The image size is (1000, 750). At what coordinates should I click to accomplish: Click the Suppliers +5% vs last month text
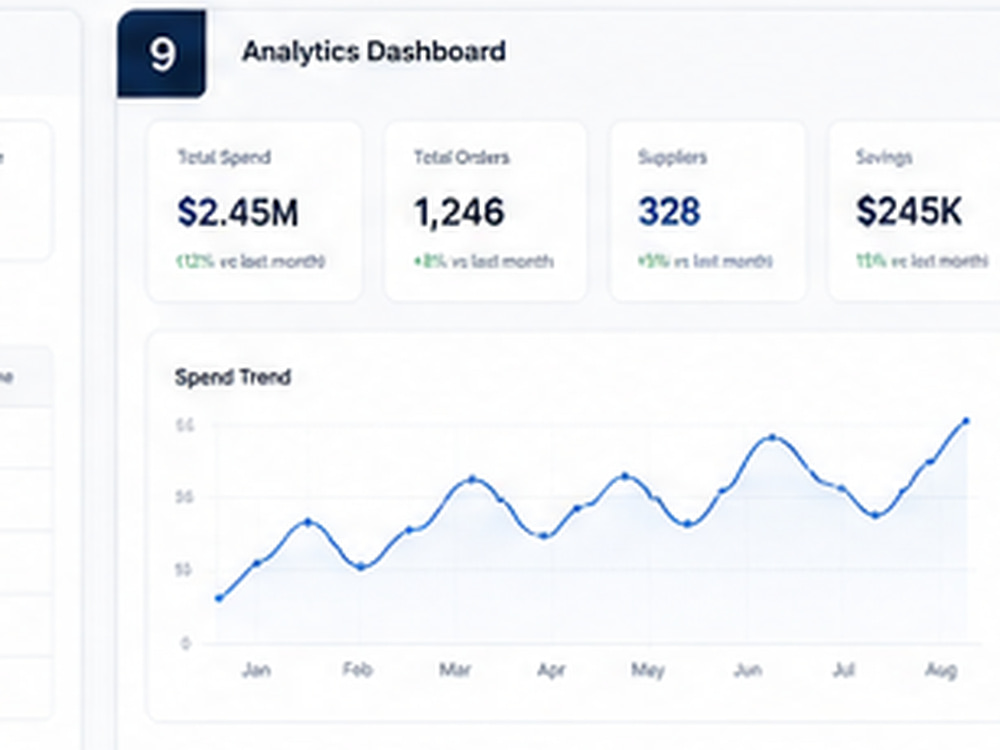tap(705, 261)
